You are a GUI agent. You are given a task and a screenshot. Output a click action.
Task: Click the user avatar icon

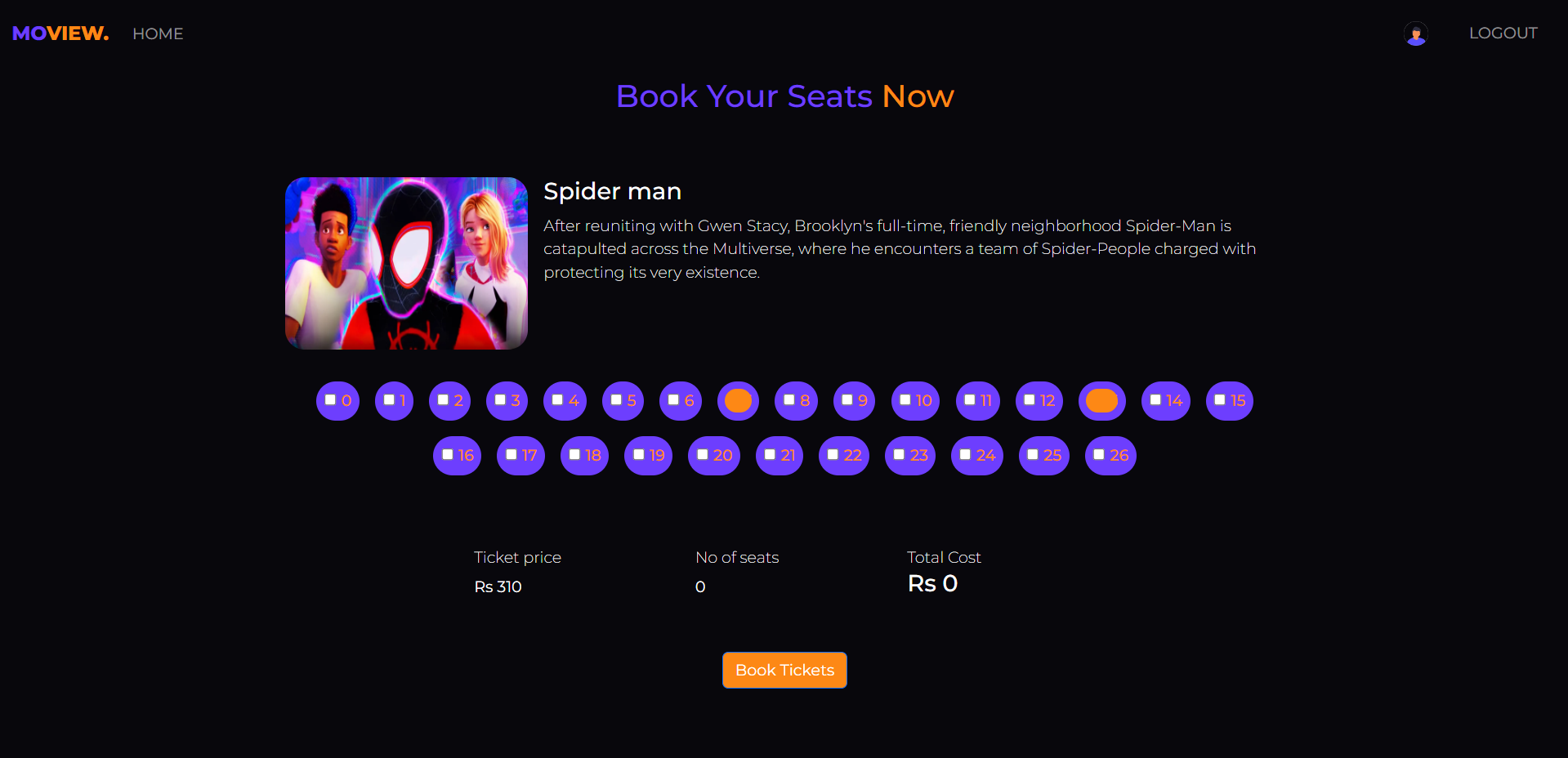point(1415,33)
